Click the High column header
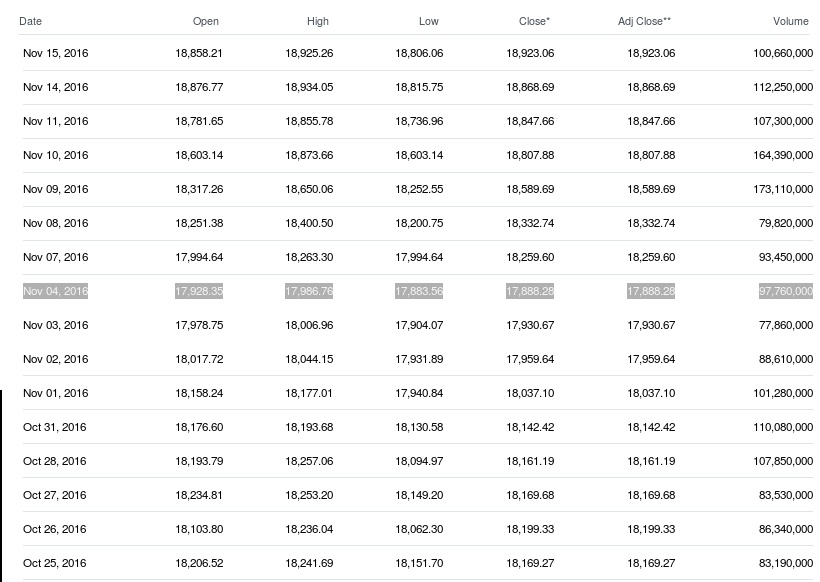 click(318, 21)
